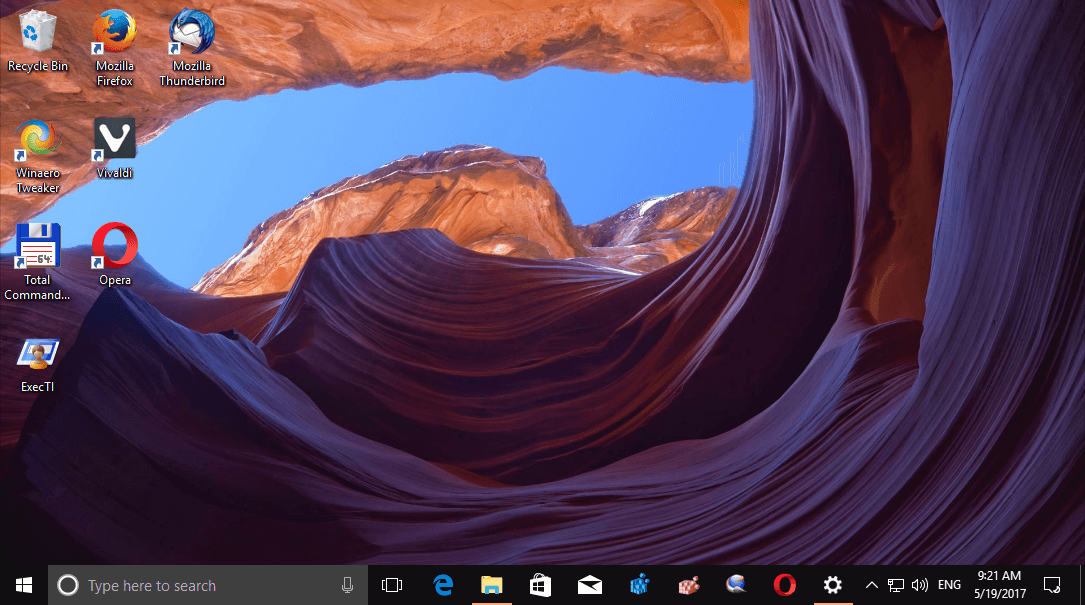This screenshot has height=605, width=1085.
Task: Open the volume slider from the tray
Action: pos(919,585)
